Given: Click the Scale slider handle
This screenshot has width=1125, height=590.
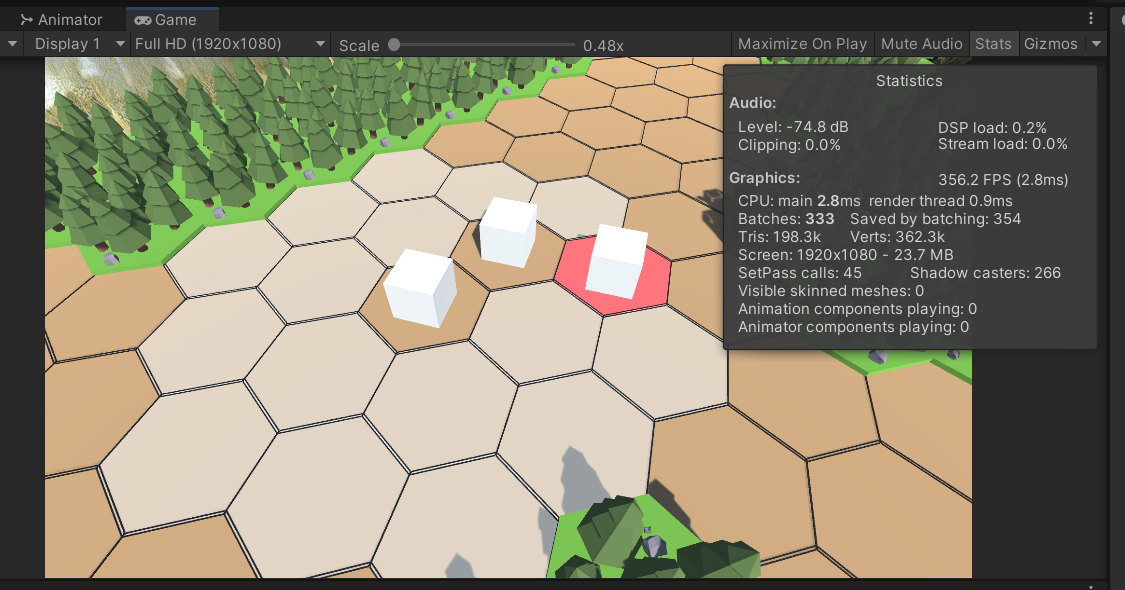Looking at the screenshot, I should click(x=394, y=45).
